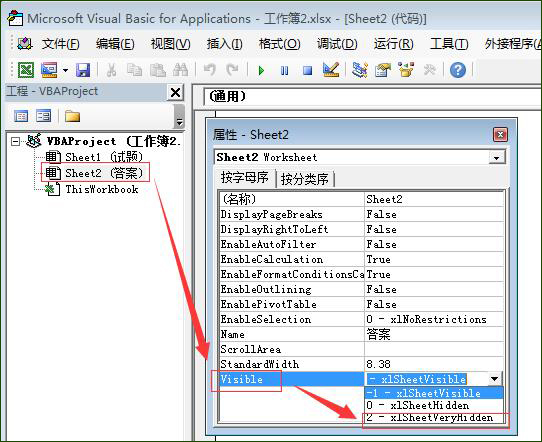Open the 工具(T) menu

coord(449,44)
